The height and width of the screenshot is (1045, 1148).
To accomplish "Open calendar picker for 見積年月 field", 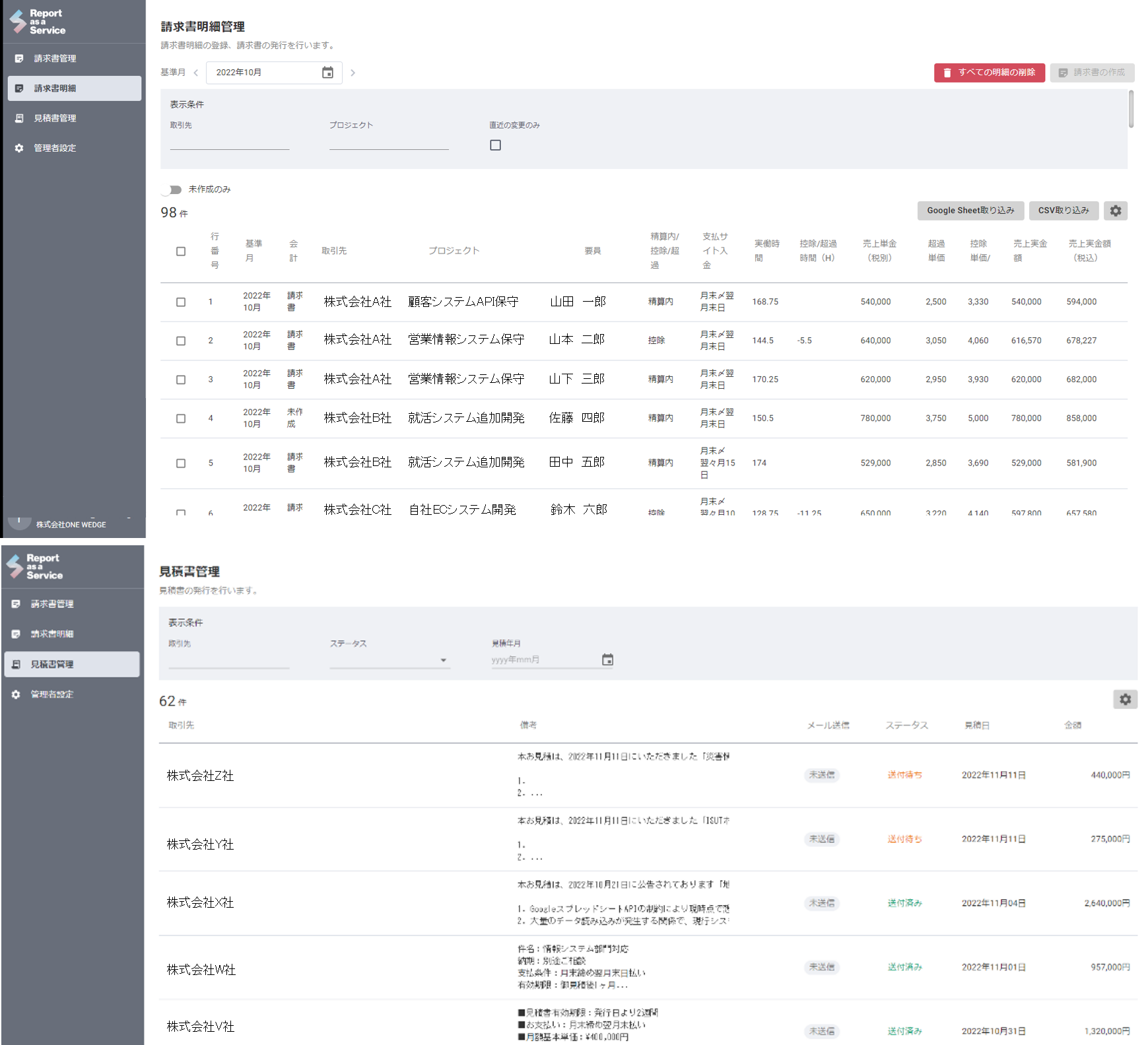I will tap(607, 659).
